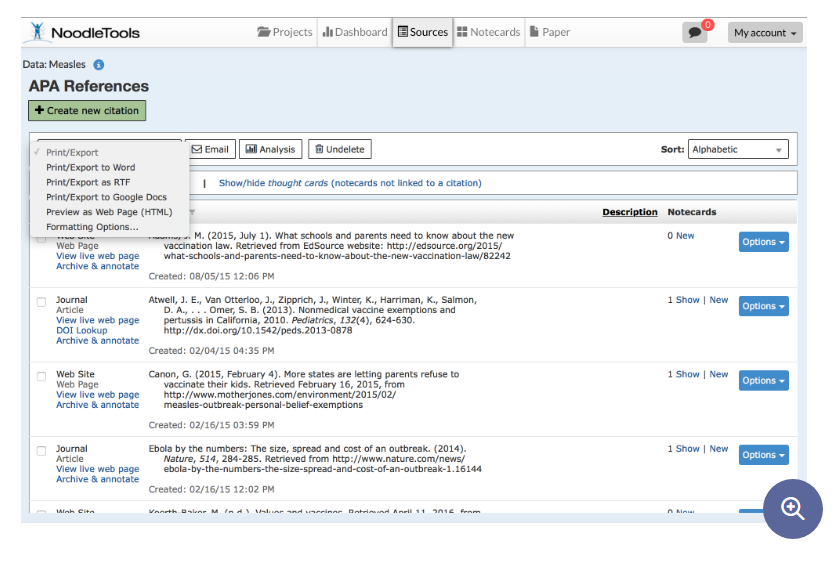View live web page for Ebola citation
838x565 pixels.
click(98, 469)
